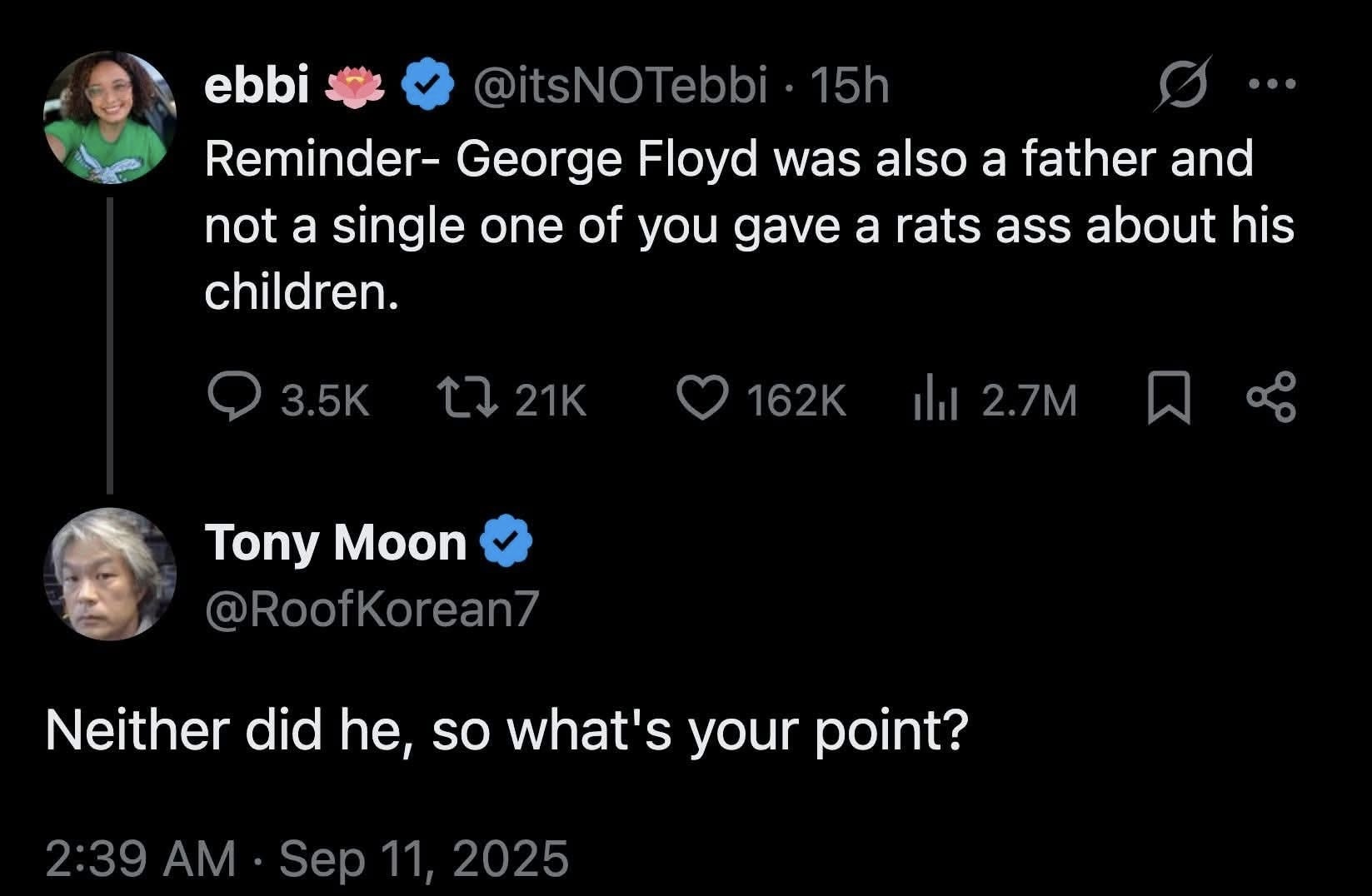Screen dimensions: 1372x896
Task: Open Tony Moon's profile picture
Action: click(x=110, y=574)
